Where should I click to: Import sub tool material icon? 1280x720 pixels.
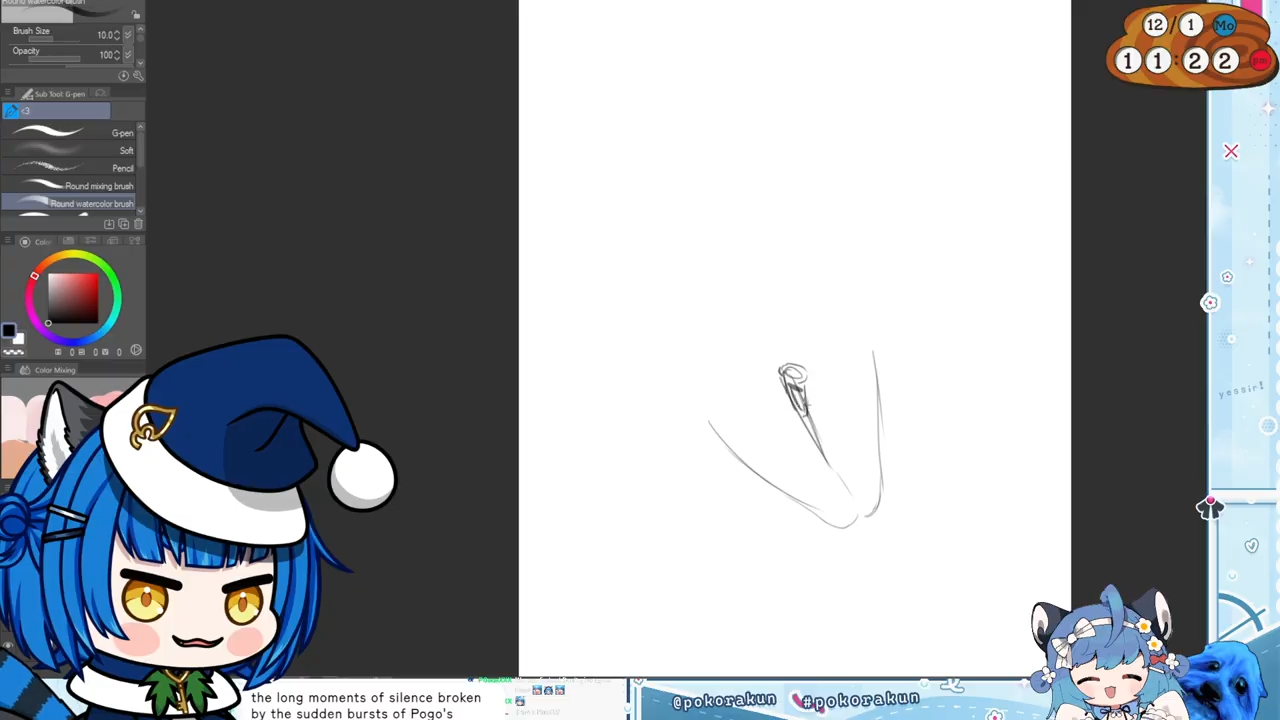click(x=109, y=224)
